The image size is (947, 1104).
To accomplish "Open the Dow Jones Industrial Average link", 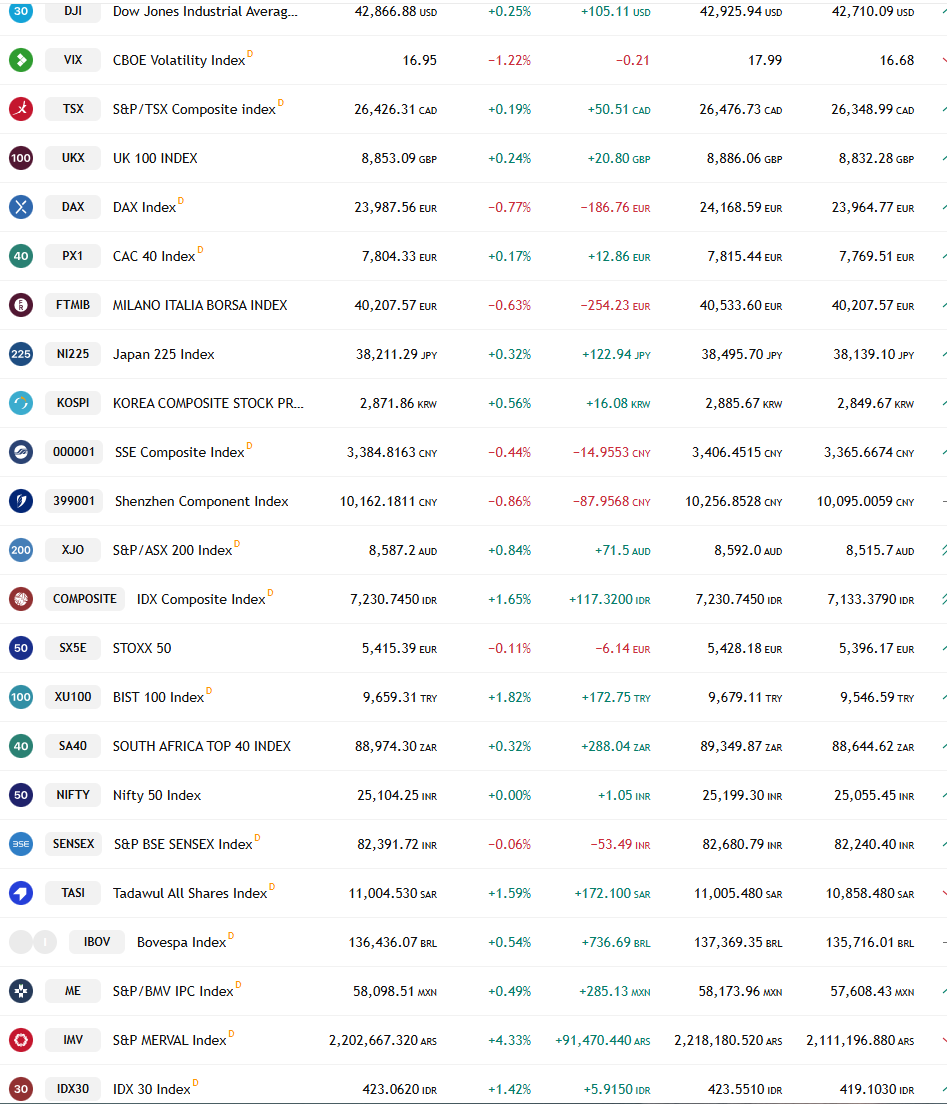I will [205, 12].
